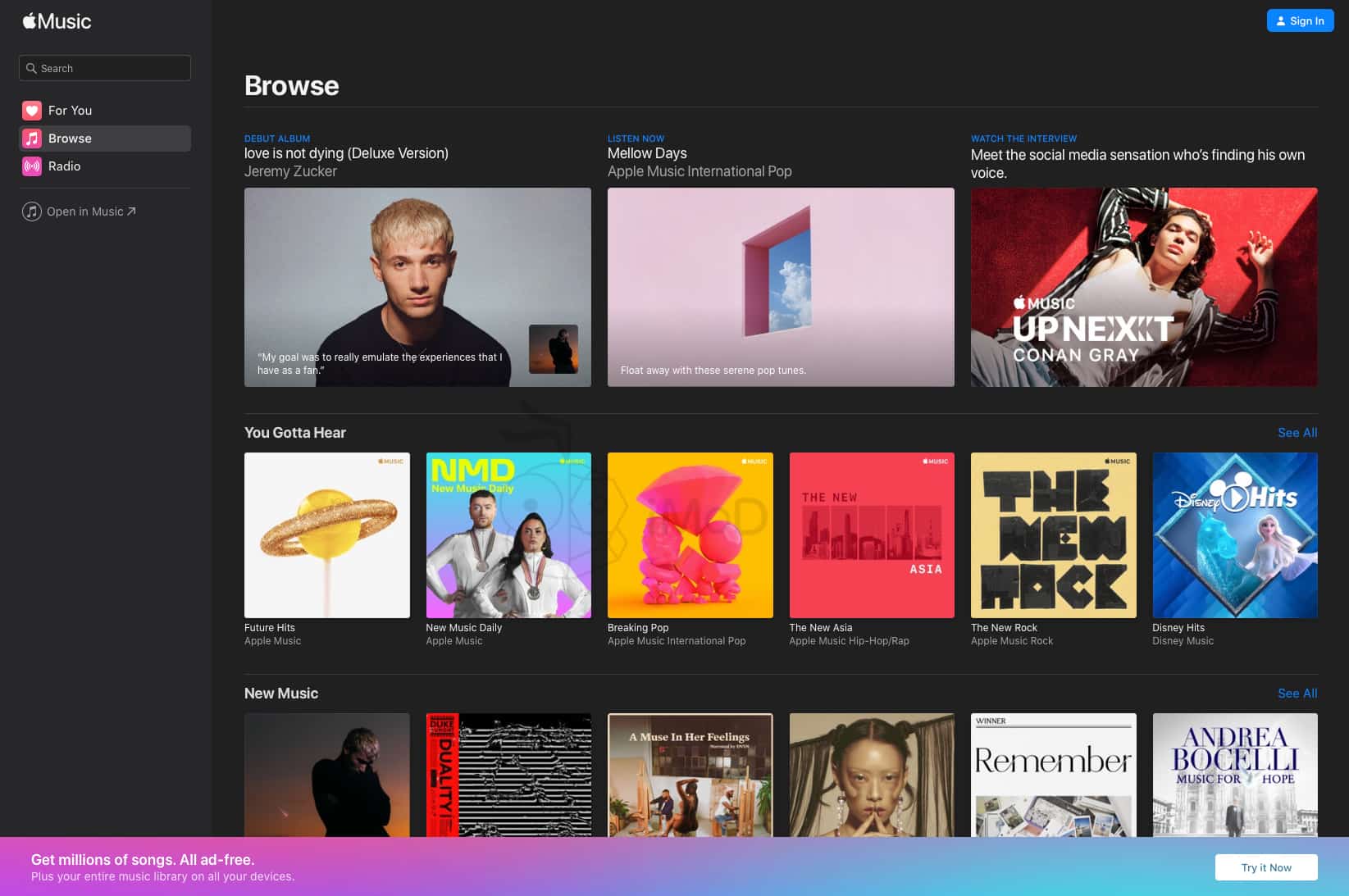
Task: See all You Gotta Hear playlists
Action: 1297,433
